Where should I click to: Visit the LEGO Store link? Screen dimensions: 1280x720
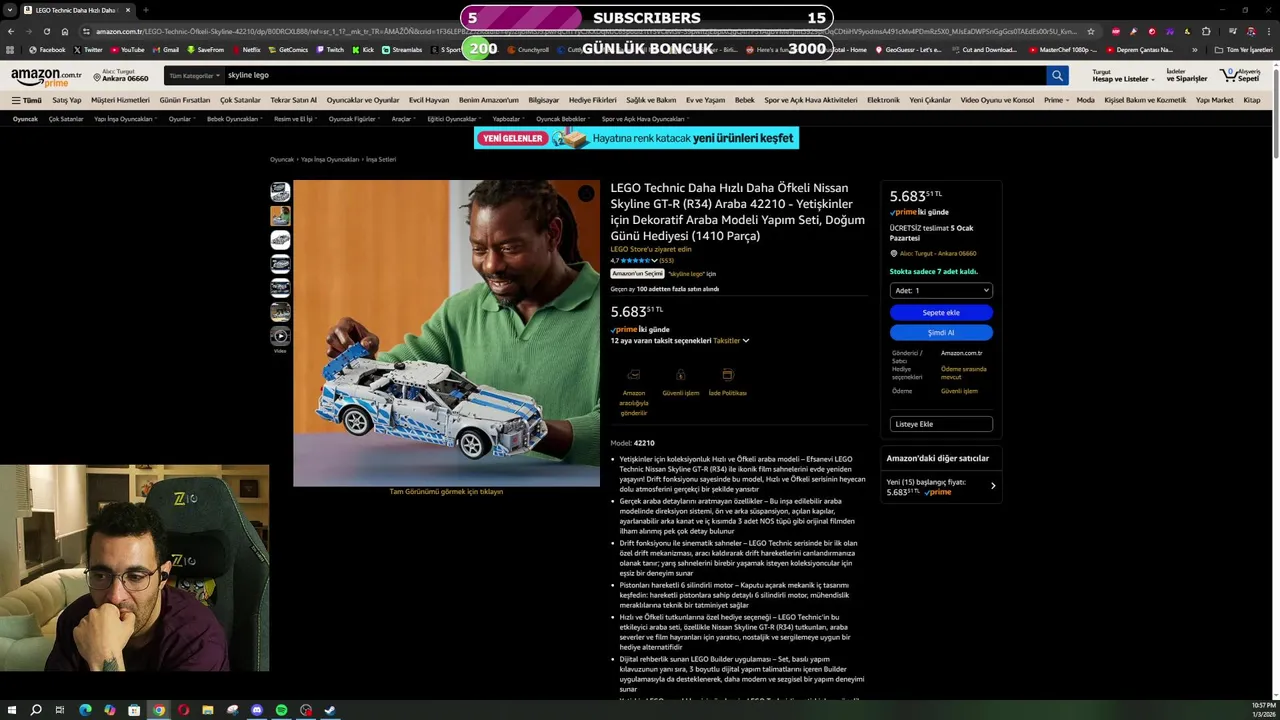(x=651, y=249)
